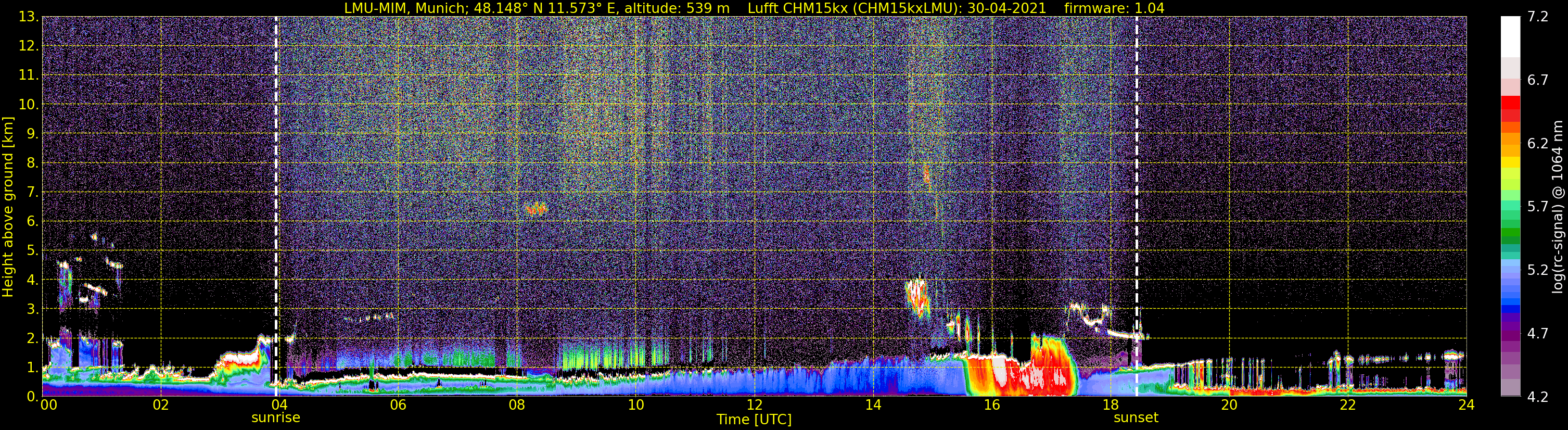This screenshot has height=430, width=1568.
Task: Click the orange streak at 8 km near 15 UTC
Action: [x=926, y=175]
